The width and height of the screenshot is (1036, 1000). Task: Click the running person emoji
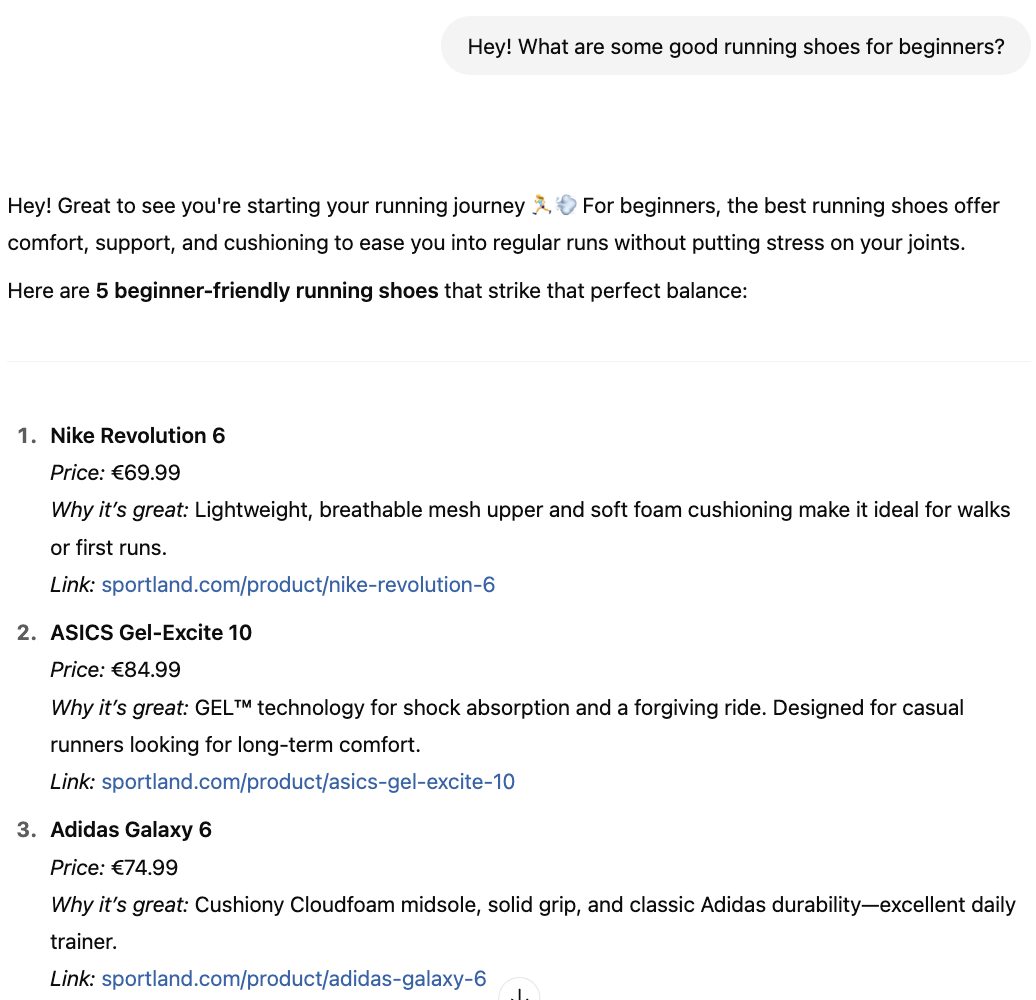[x=541, y=205]
